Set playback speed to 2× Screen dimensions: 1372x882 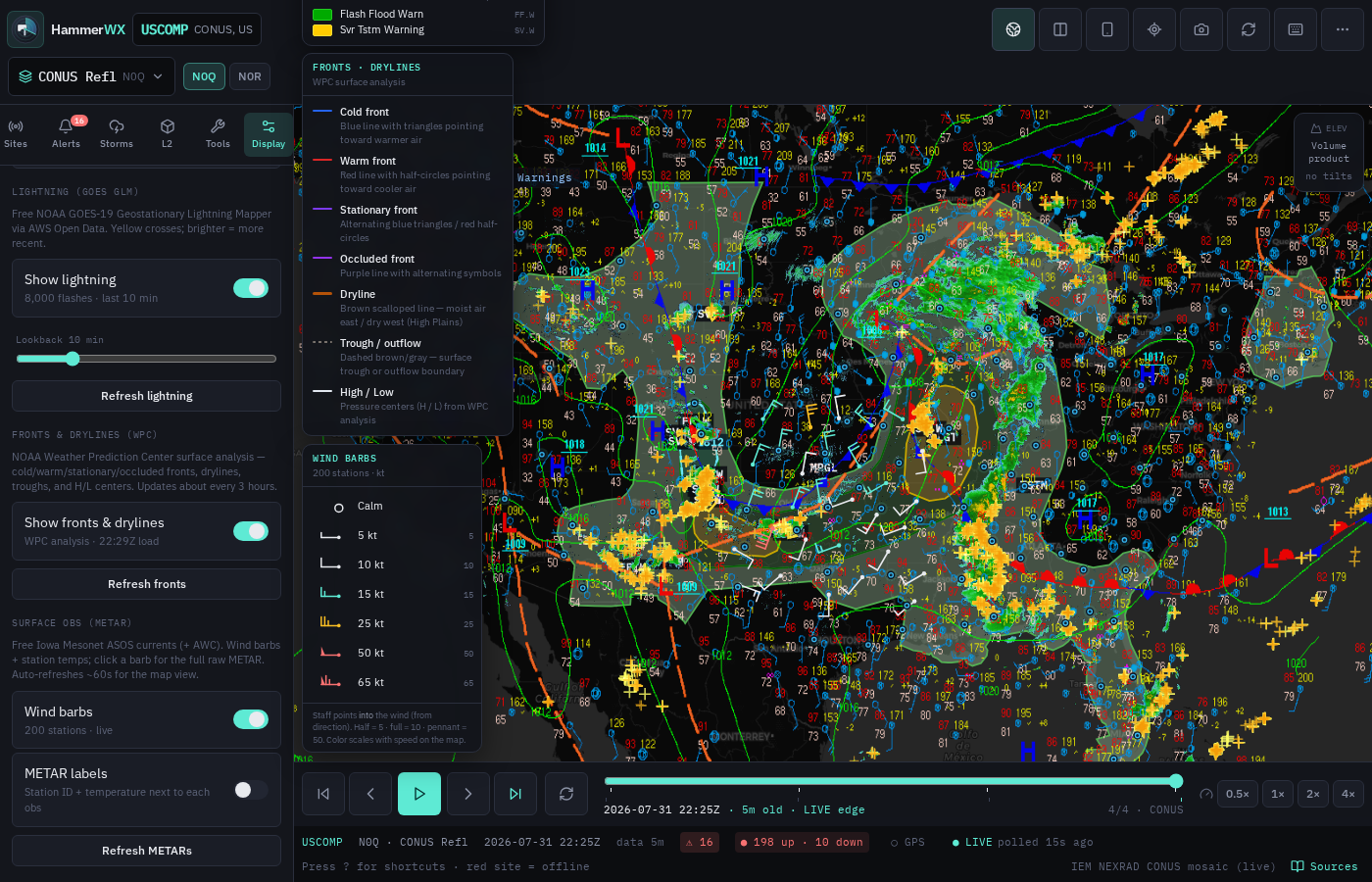(1313, 794)
